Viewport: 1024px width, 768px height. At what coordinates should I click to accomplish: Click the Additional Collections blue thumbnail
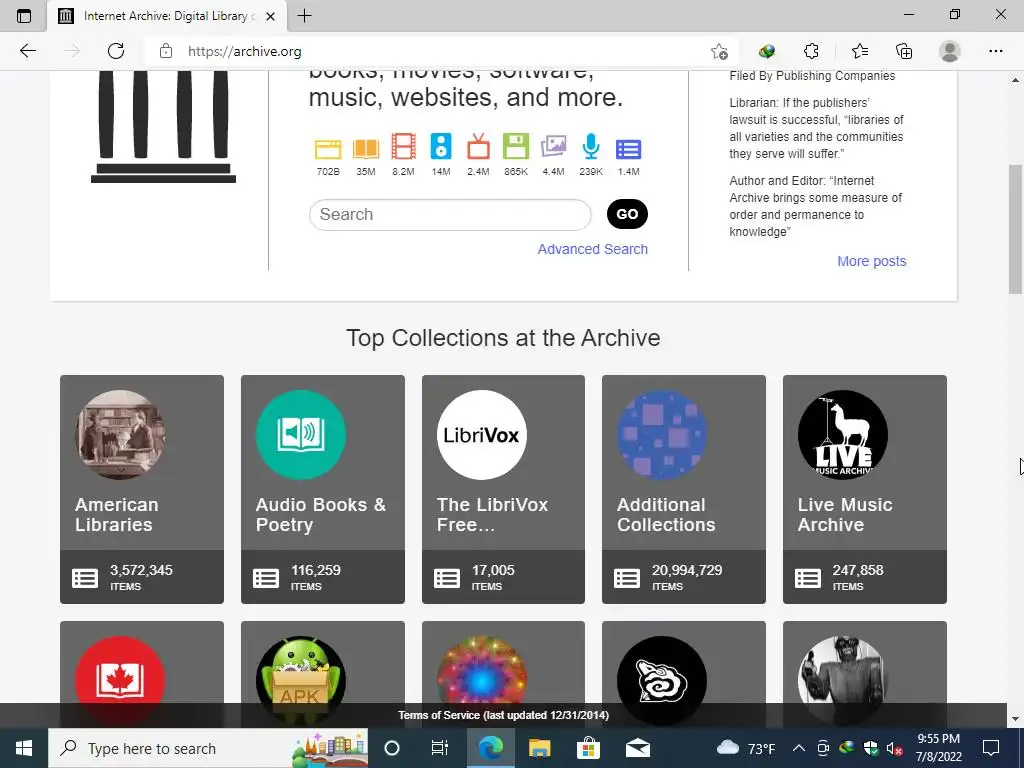[x=662, y=435]
